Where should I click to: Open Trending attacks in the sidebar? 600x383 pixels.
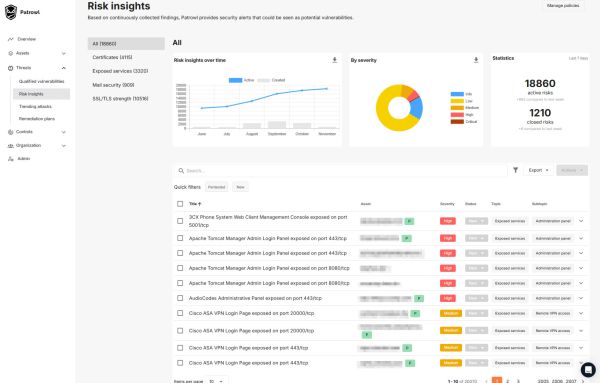(x=35, y=106)
